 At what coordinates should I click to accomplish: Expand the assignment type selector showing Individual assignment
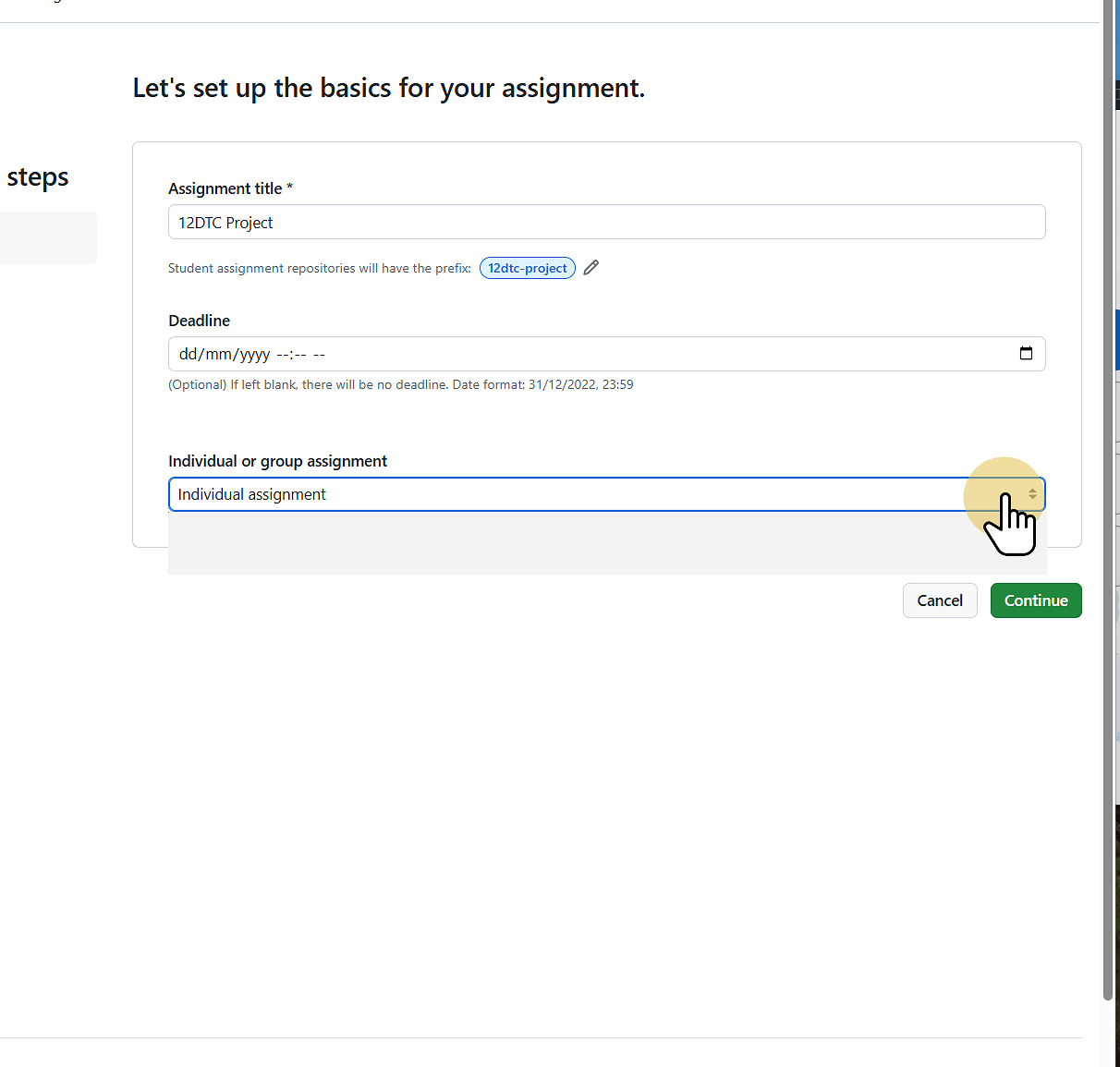tap(606, 494)
